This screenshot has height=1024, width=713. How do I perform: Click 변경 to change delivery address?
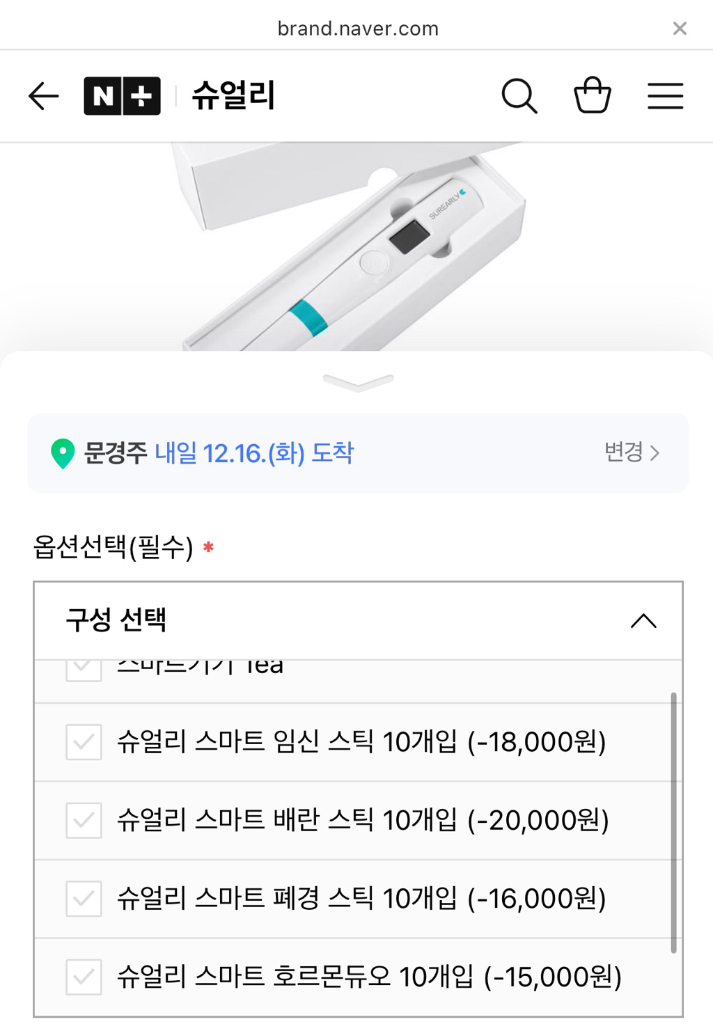[625, 452]
